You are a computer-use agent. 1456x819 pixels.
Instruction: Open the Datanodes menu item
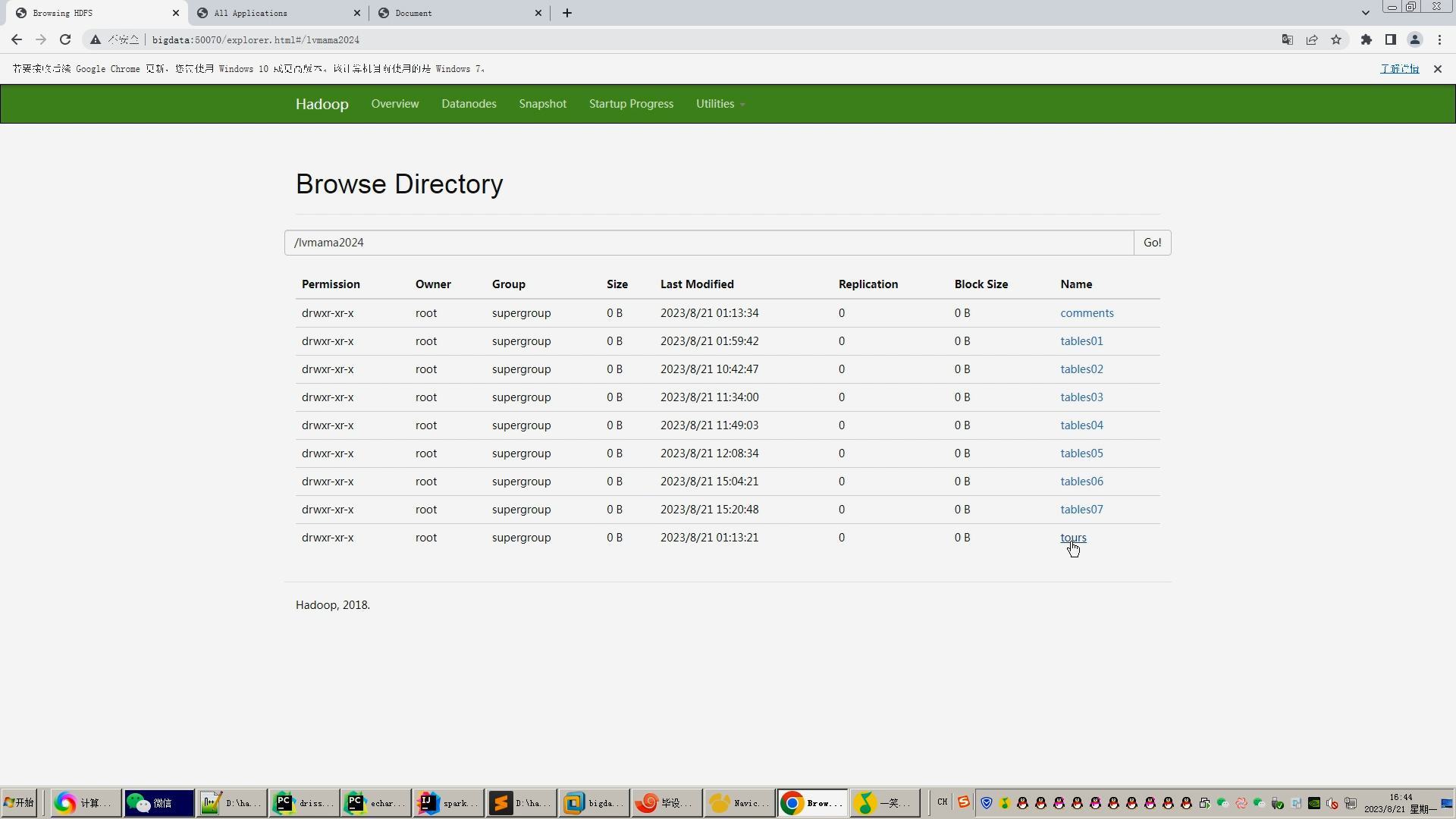click(469, 104)
